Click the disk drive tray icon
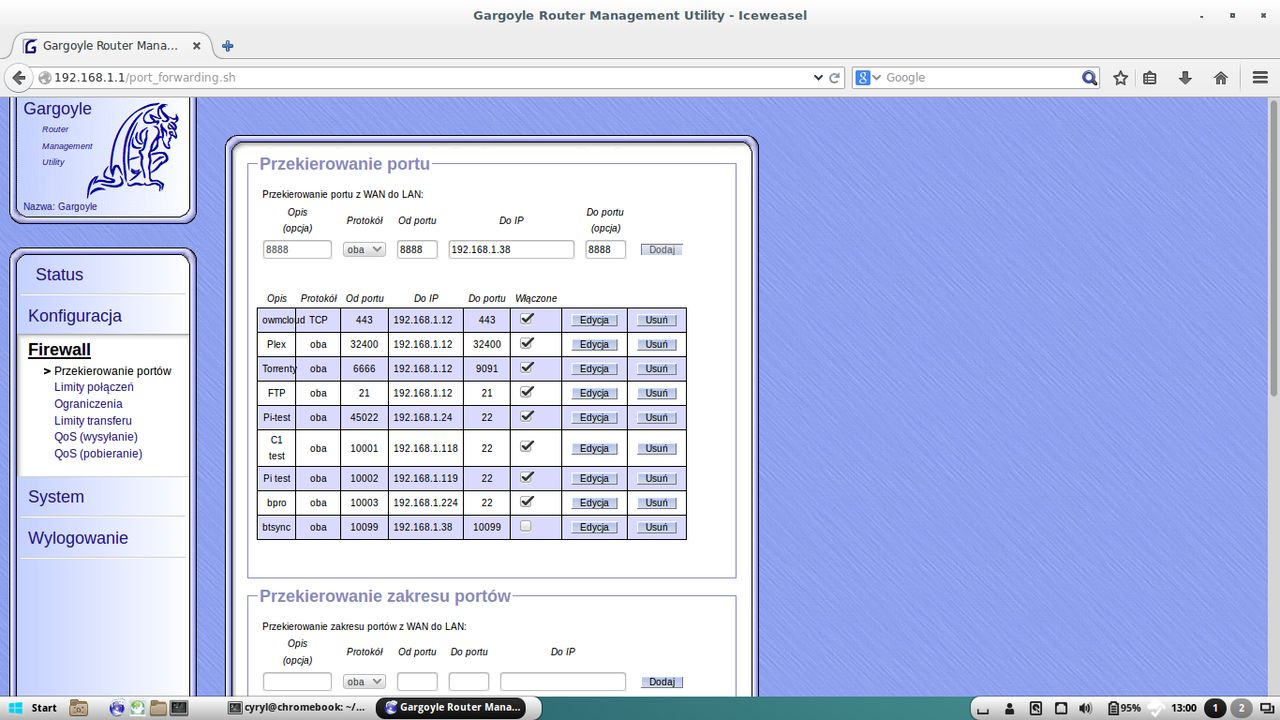Viewport: 1280px width, 720px height. coord(1035,708)
